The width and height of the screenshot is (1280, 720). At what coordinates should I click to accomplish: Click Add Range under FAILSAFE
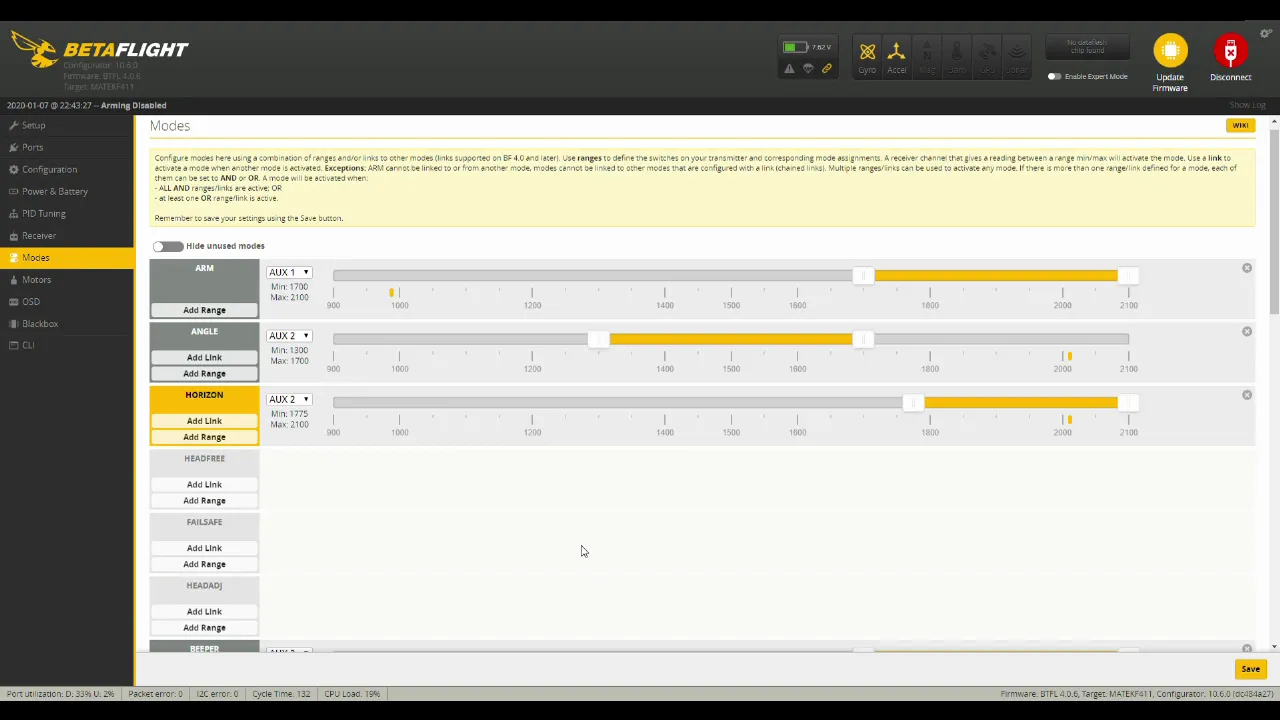coord(204,564)
